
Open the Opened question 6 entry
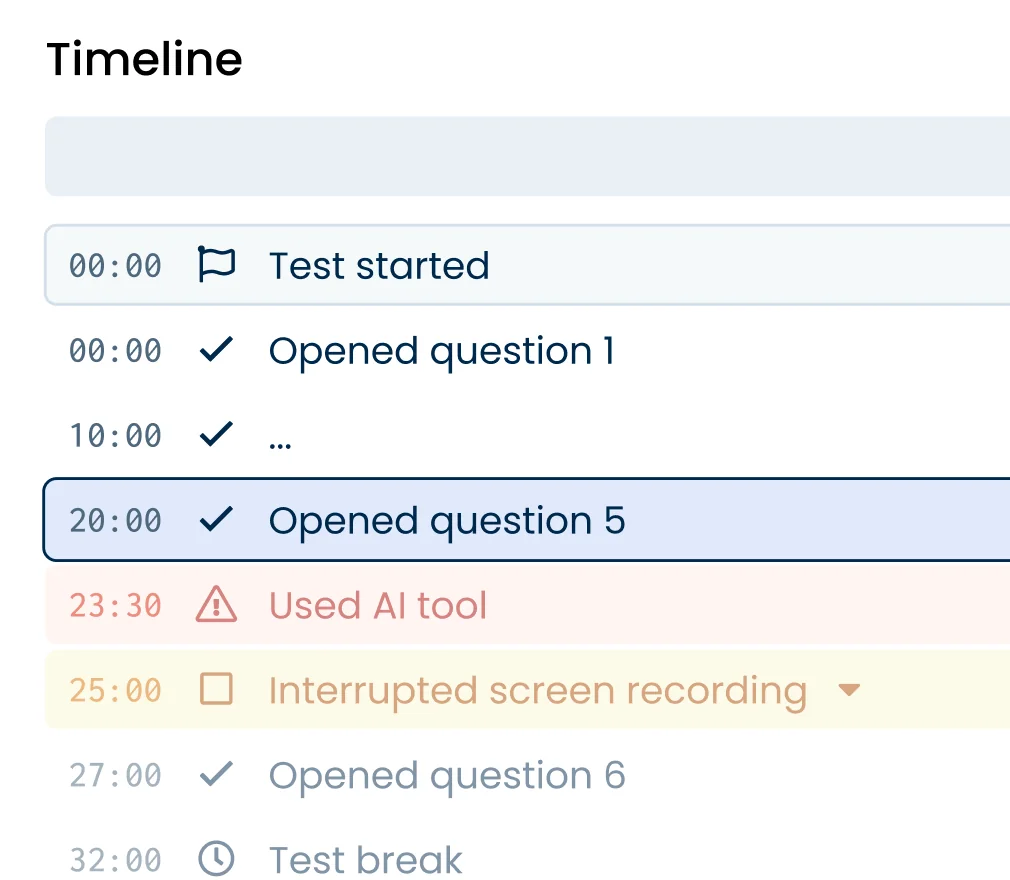pyautogui.click(x=446, y=775)
